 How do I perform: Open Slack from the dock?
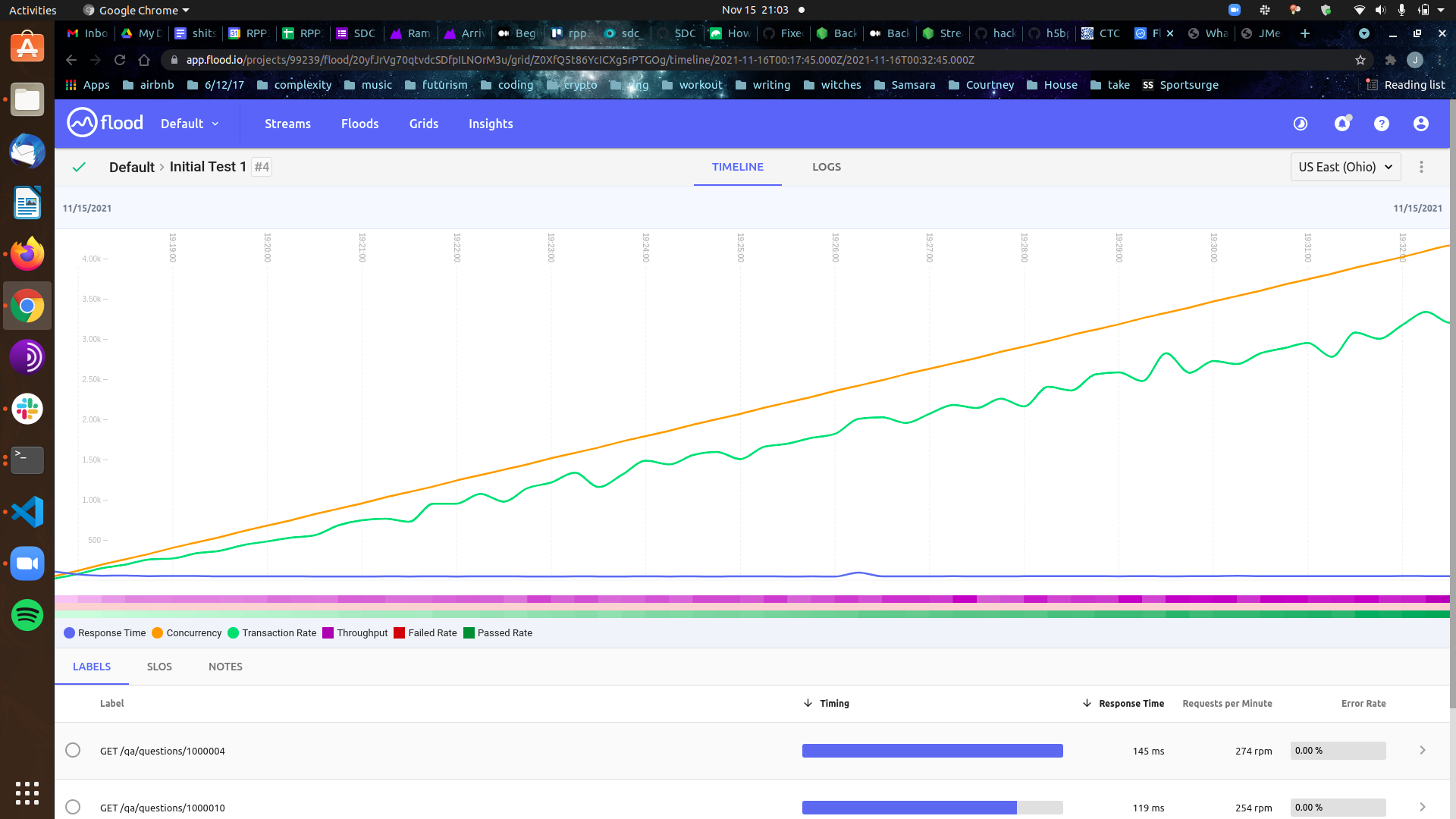(x=27, y=409)
